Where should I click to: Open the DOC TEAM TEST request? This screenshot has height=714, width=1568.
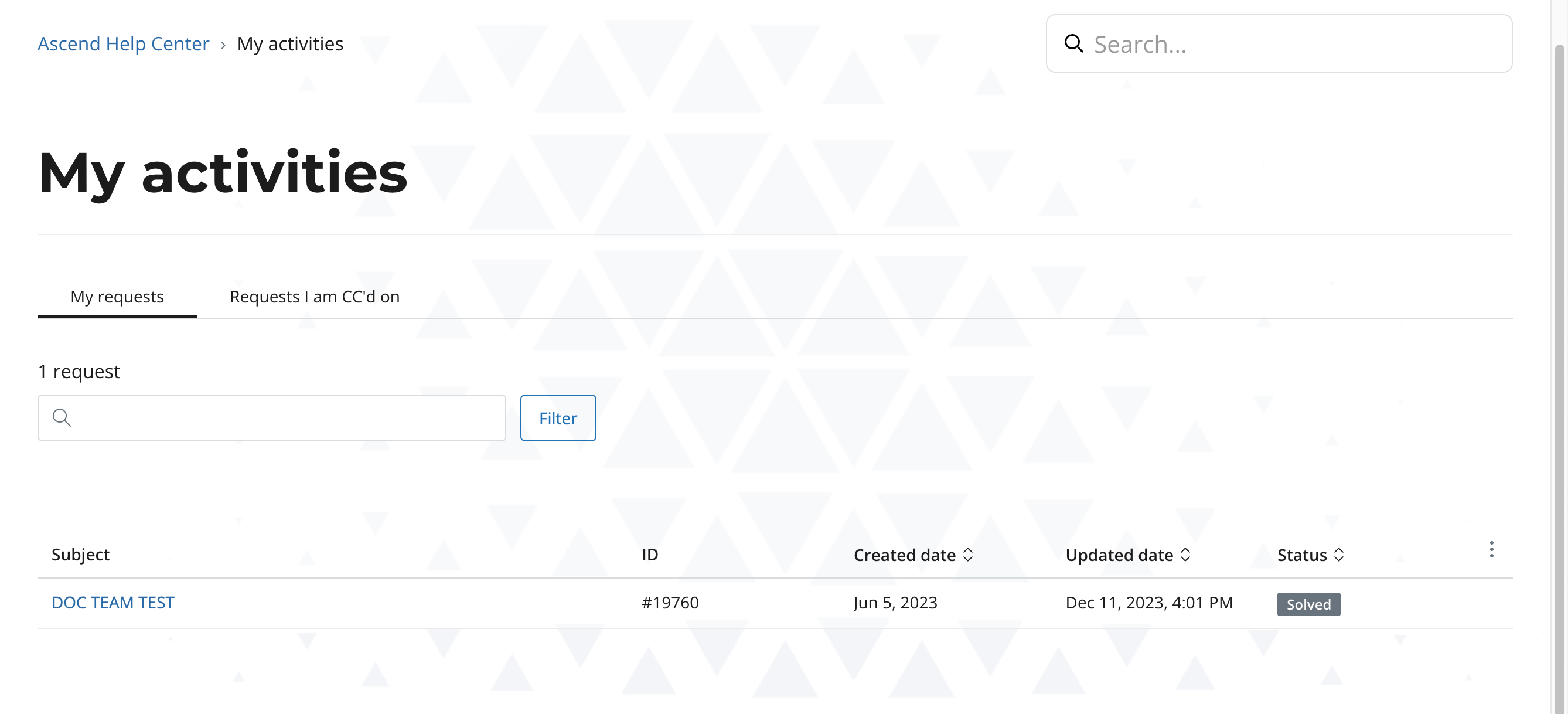click(x=113, y=603)
